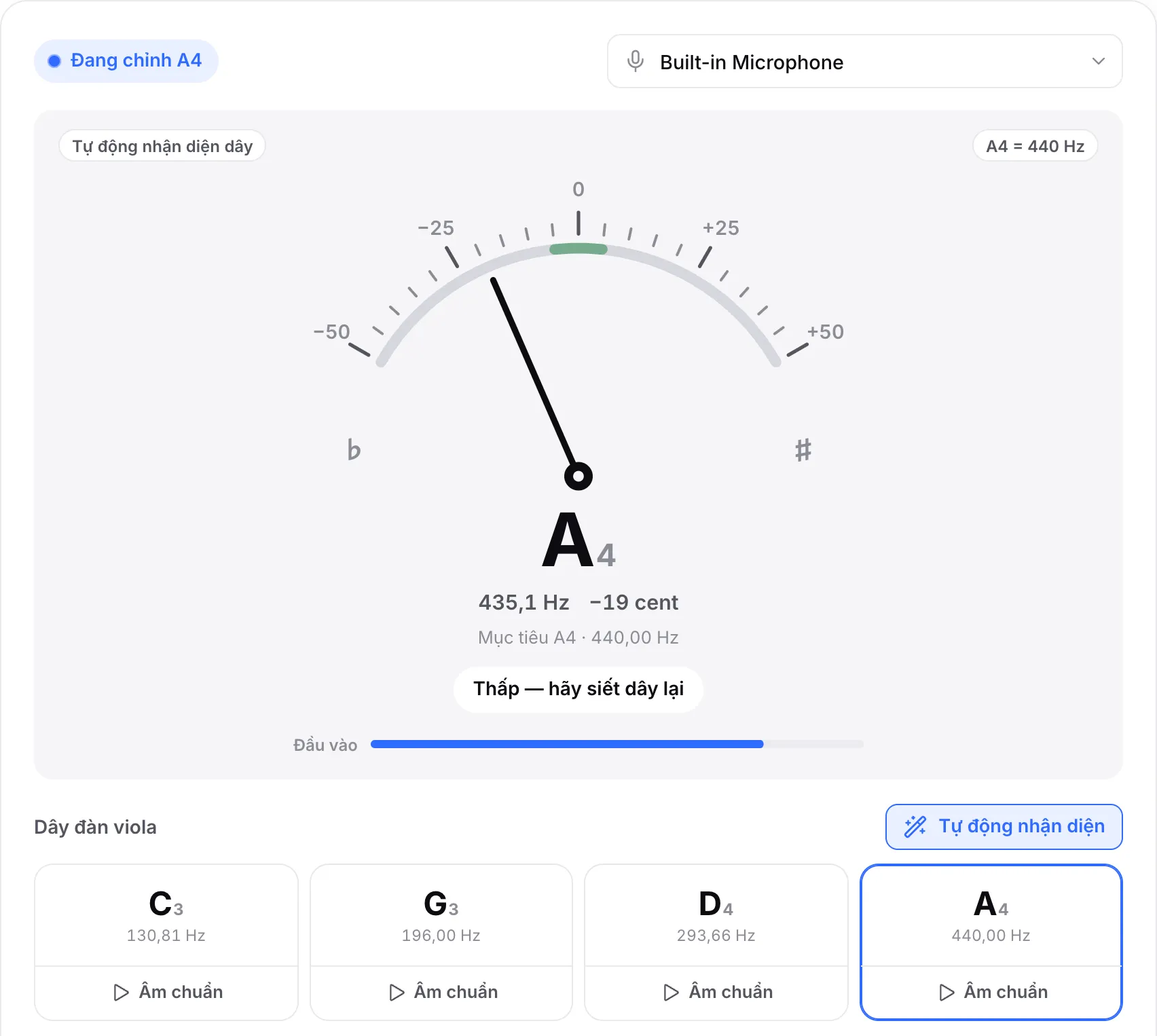Toggle the Tự động nhận diện button

[1004, 826]
